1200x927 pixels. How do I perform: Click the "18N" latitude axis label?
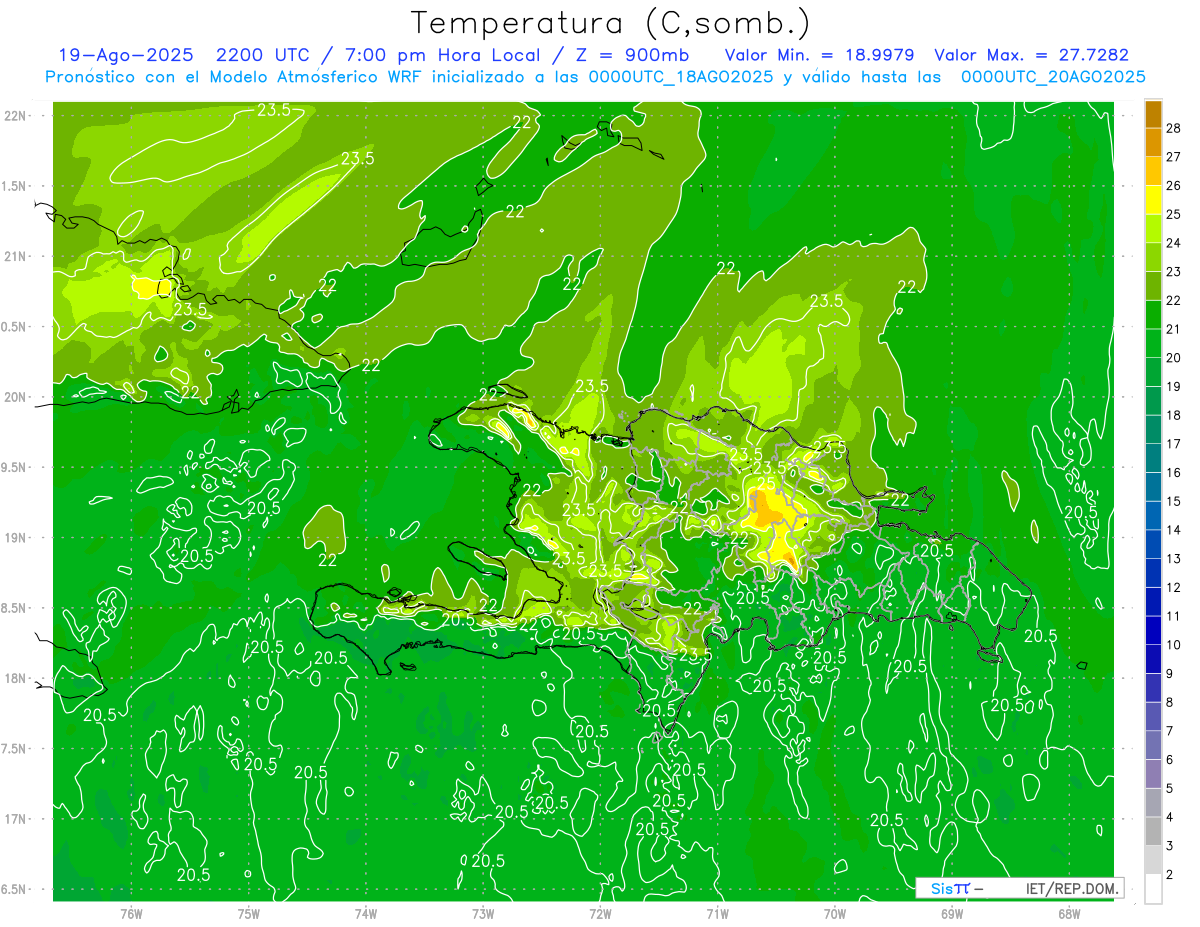click(x=15, y=678)
